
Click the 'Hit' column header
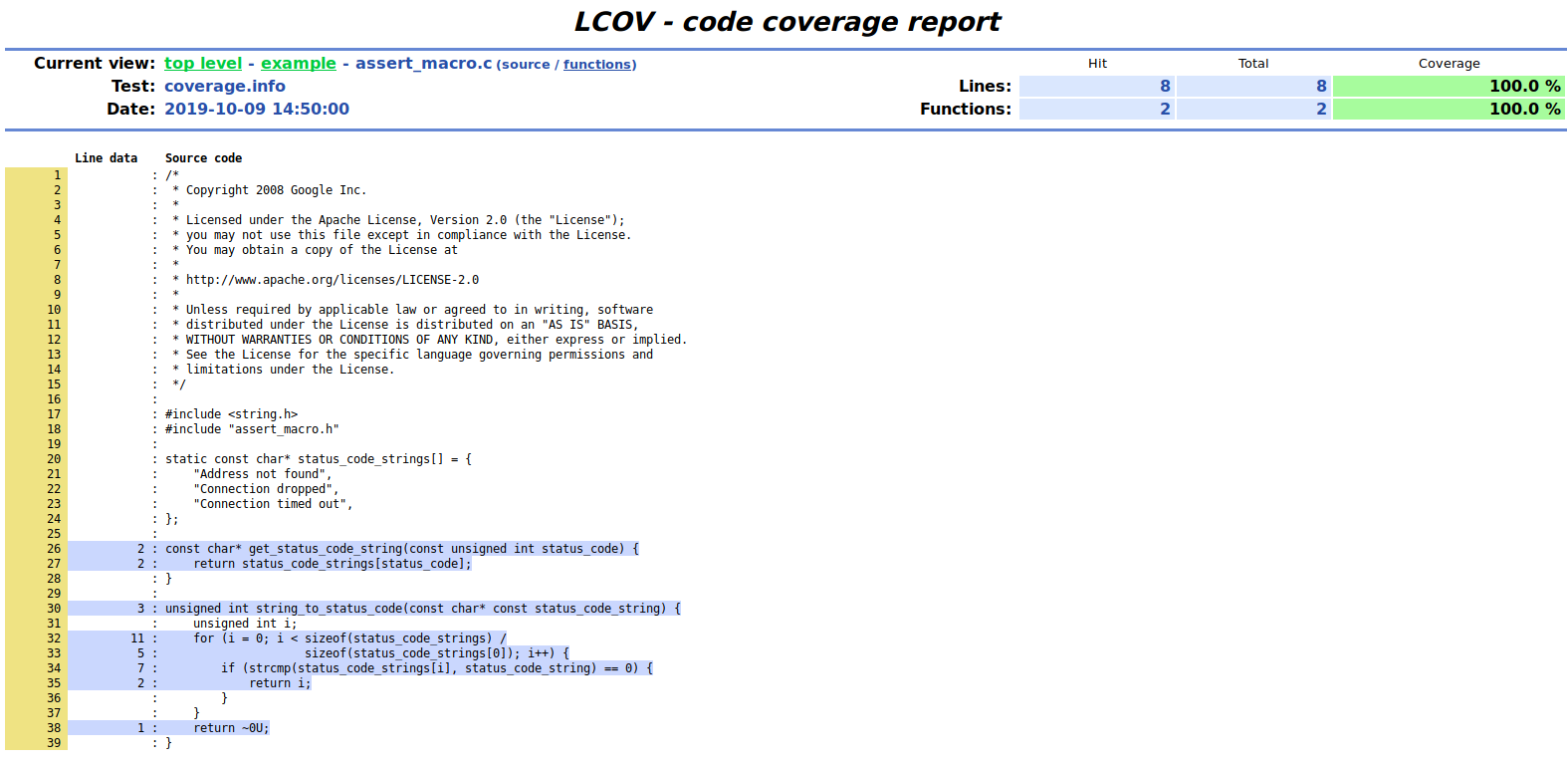1097,63
